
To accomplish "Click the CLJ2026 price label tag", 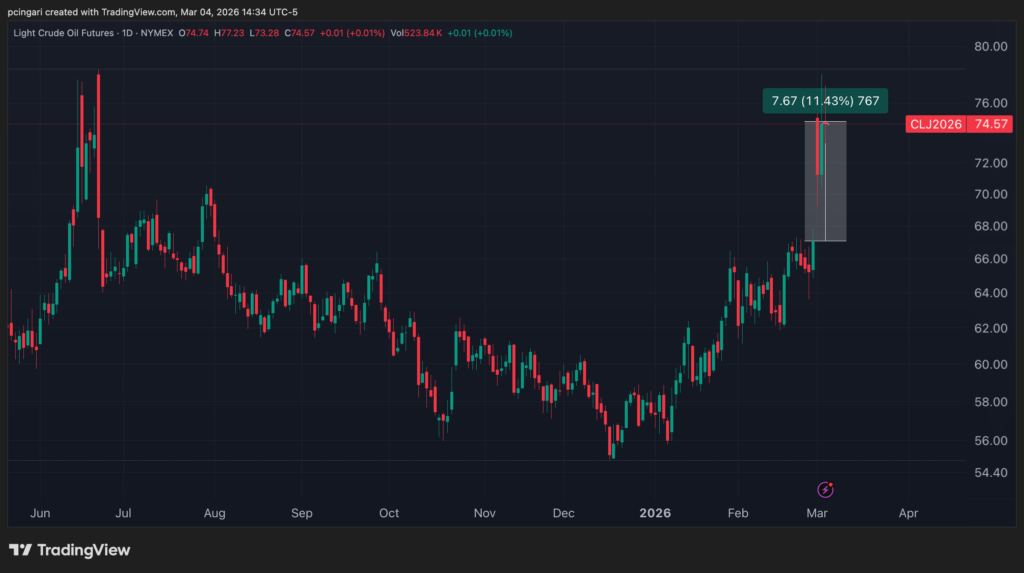I will [x=936, y=124].
